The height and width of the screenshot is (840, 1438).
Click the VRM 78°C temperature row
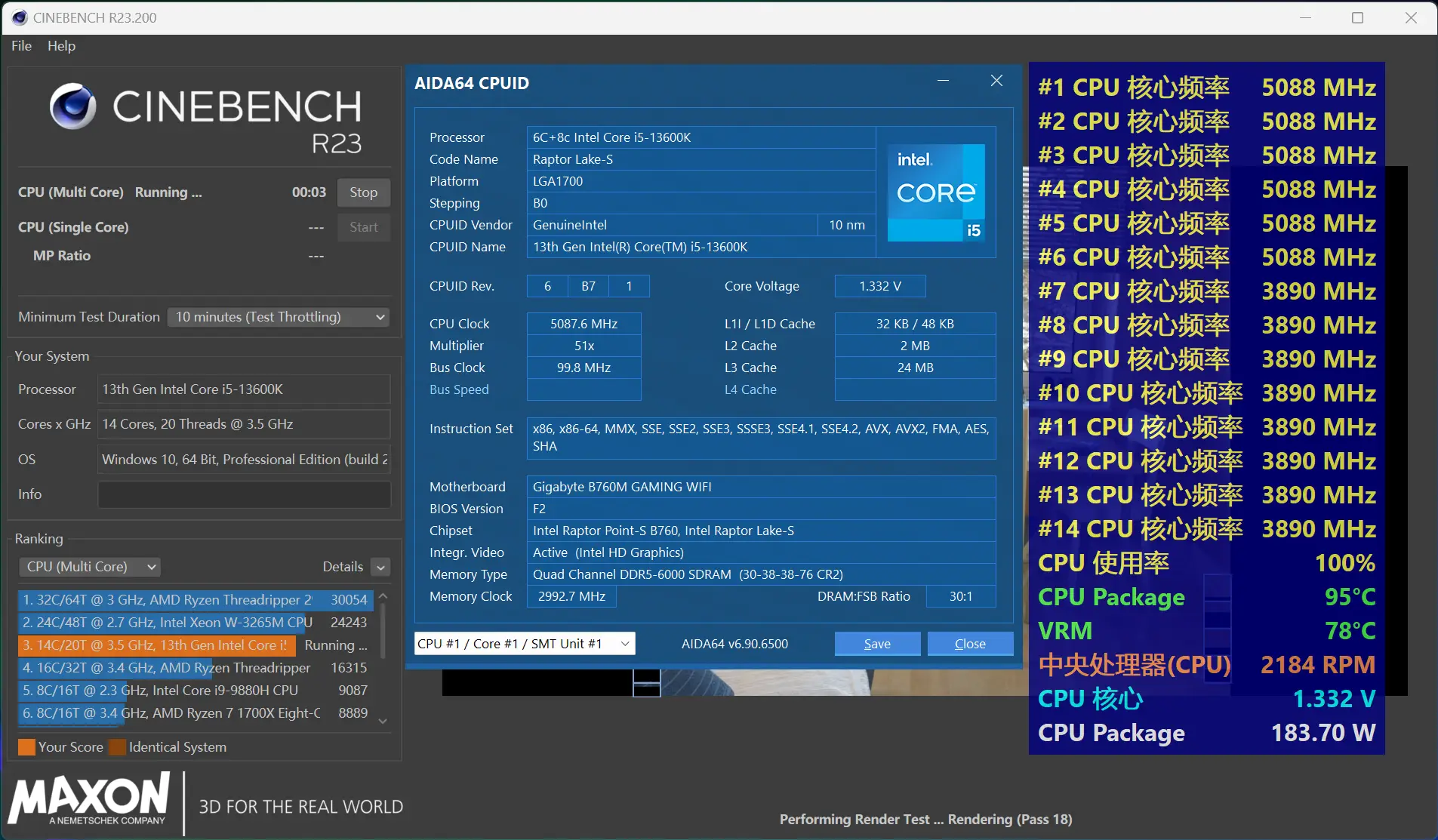(x=1206, y=631)
